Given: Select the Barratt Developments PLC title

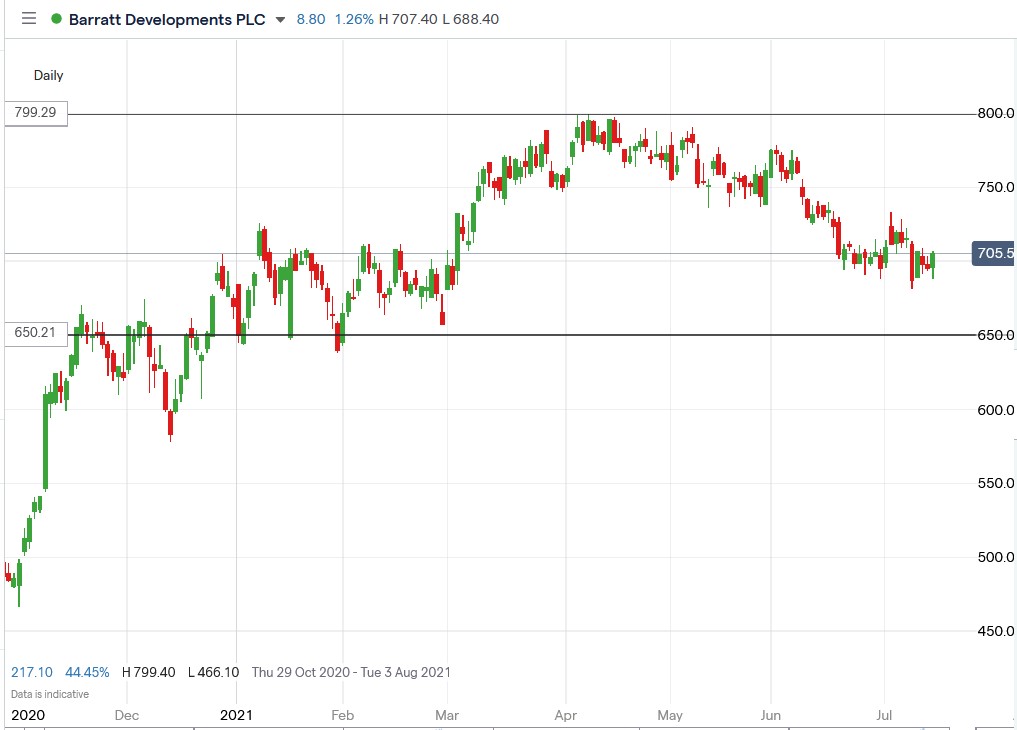Looking at the screenshot, I should click(168, 19).
